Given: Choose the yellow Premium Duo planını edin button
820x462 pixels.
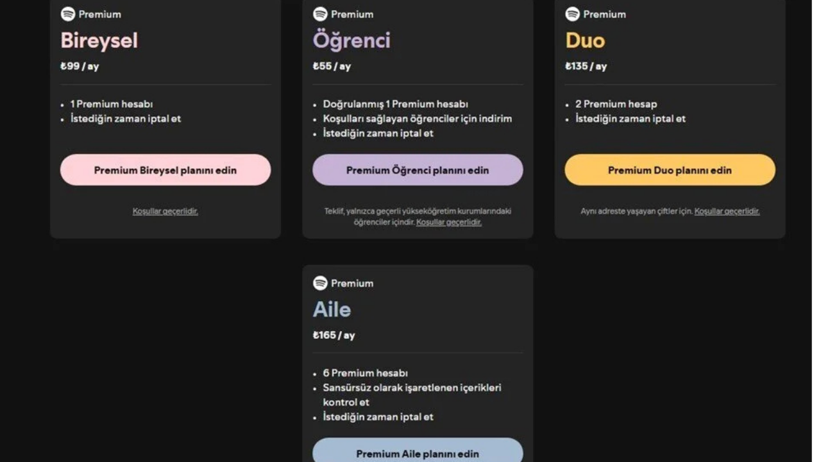Looking at the screenshot, I should click(669, 170).
